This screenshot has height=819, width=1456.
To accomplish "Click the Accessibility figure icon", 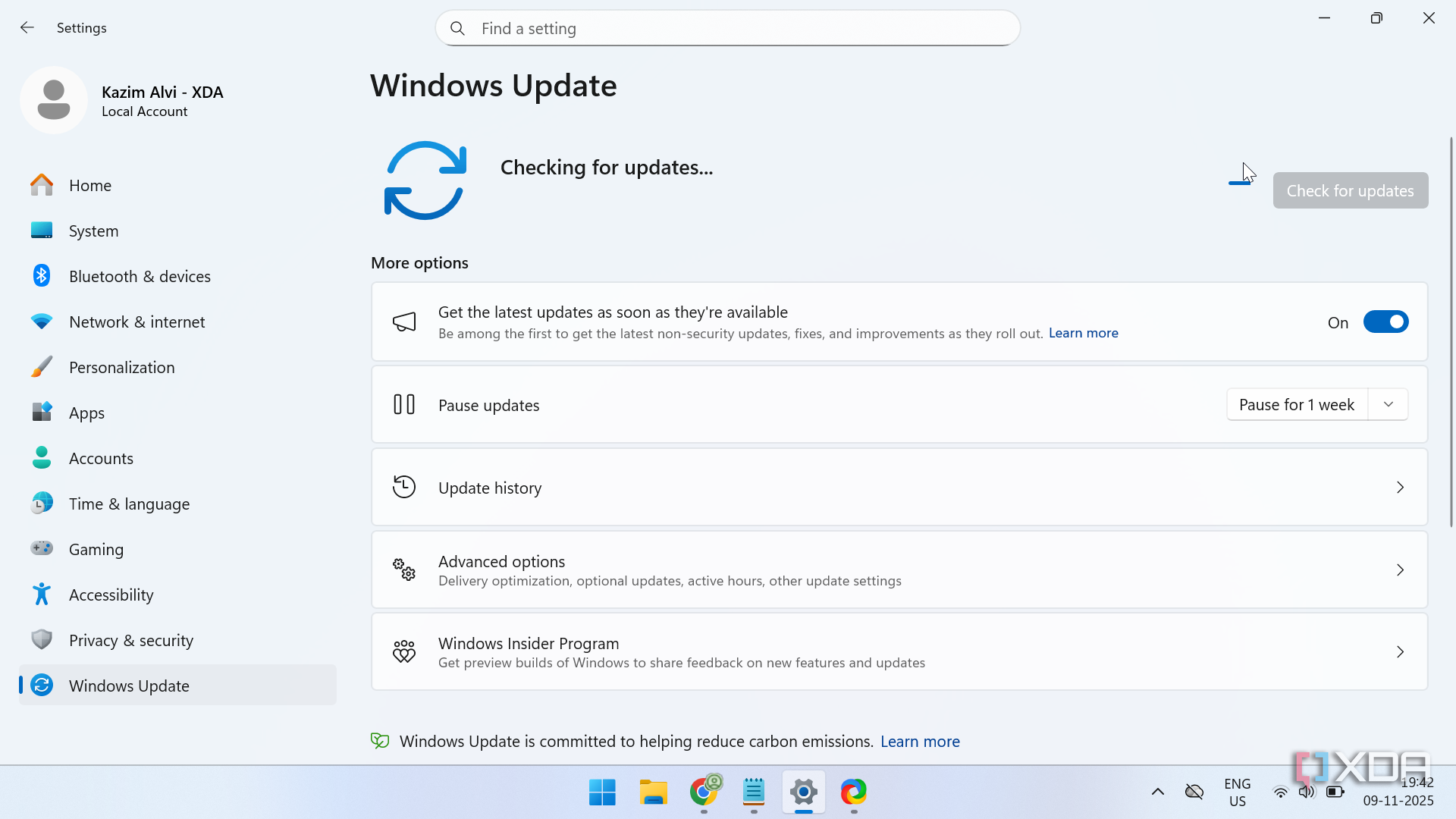I will 42,595.
